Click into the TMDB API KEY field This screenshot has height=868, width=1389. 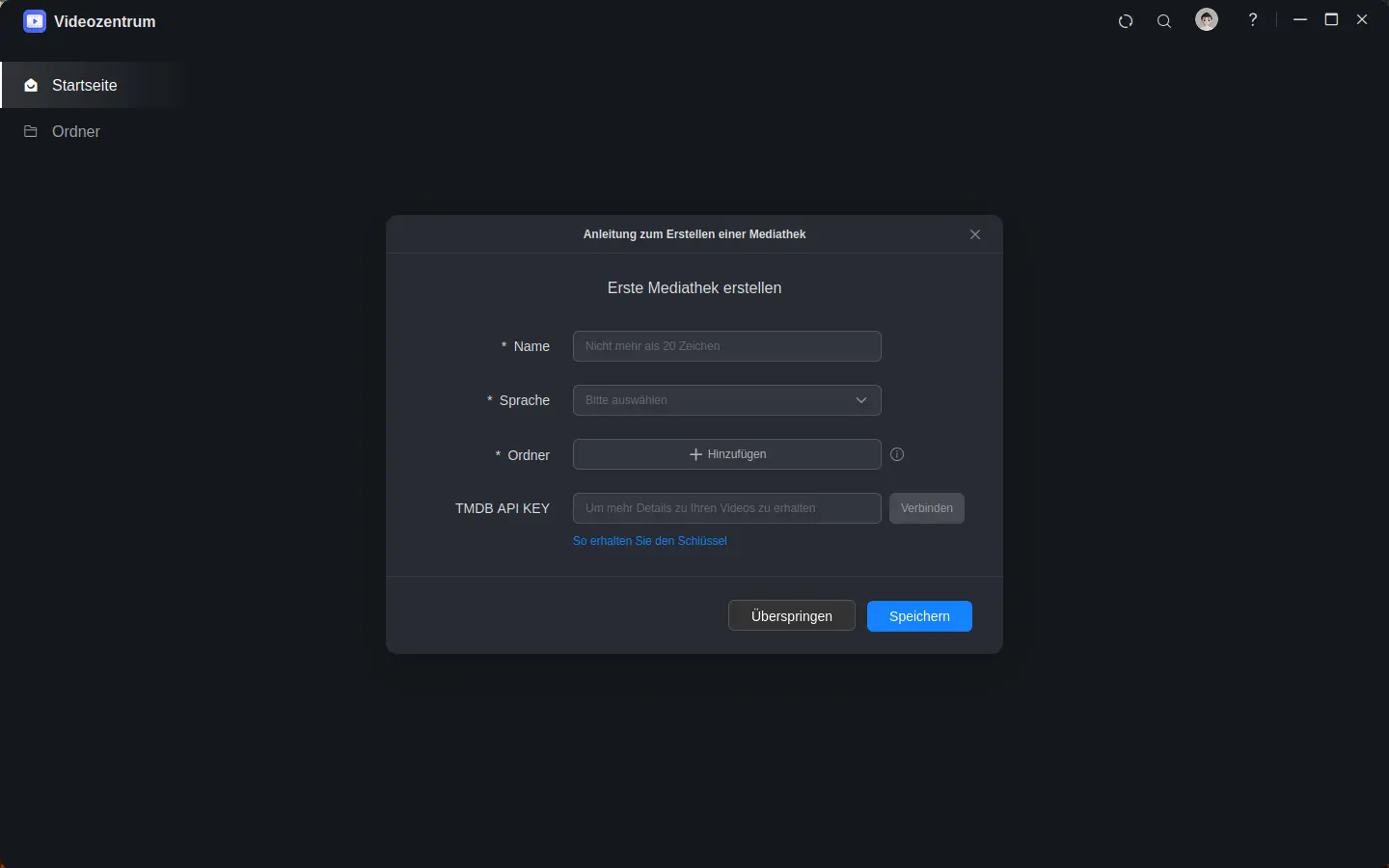pyautogui.click(x=726, y=508)
